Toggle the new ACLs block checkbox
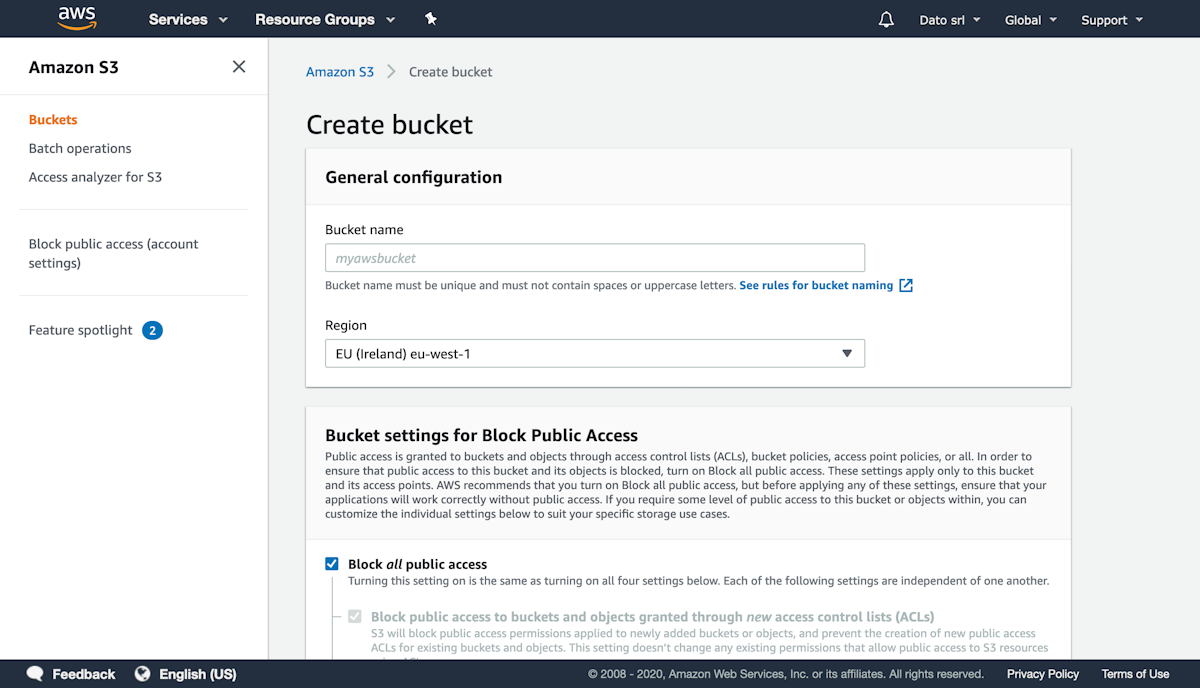The height and width of the screenshot is (688, 1200). (355, 617)
